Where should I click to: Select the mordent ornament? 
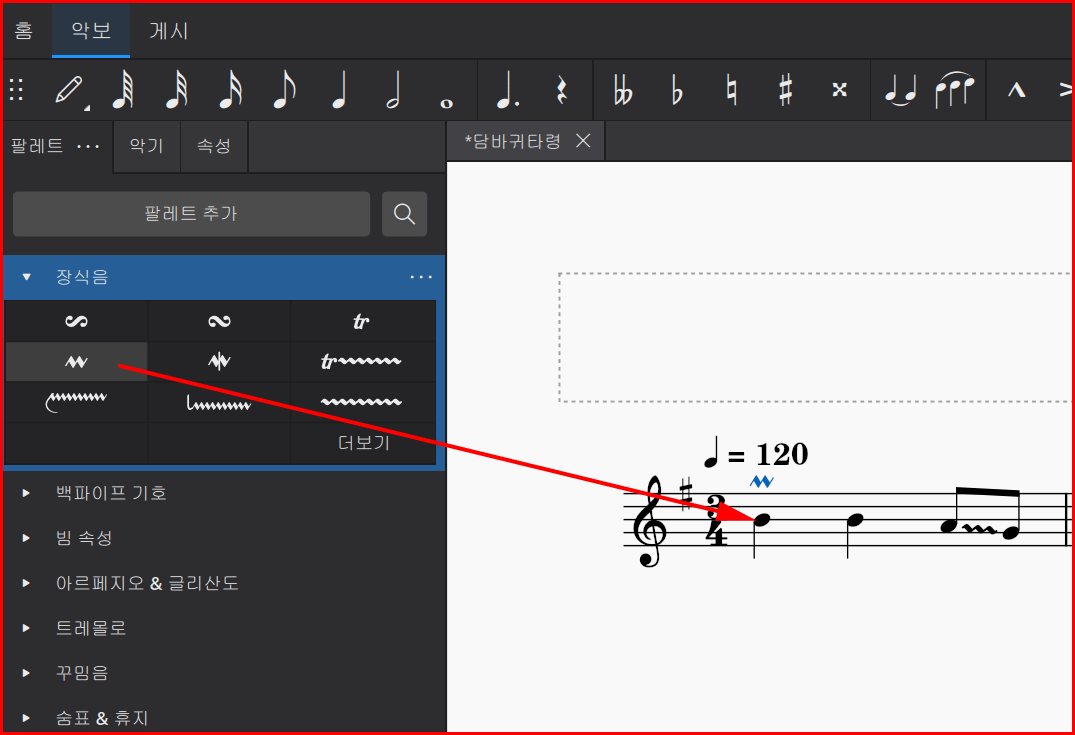point(219,361)
